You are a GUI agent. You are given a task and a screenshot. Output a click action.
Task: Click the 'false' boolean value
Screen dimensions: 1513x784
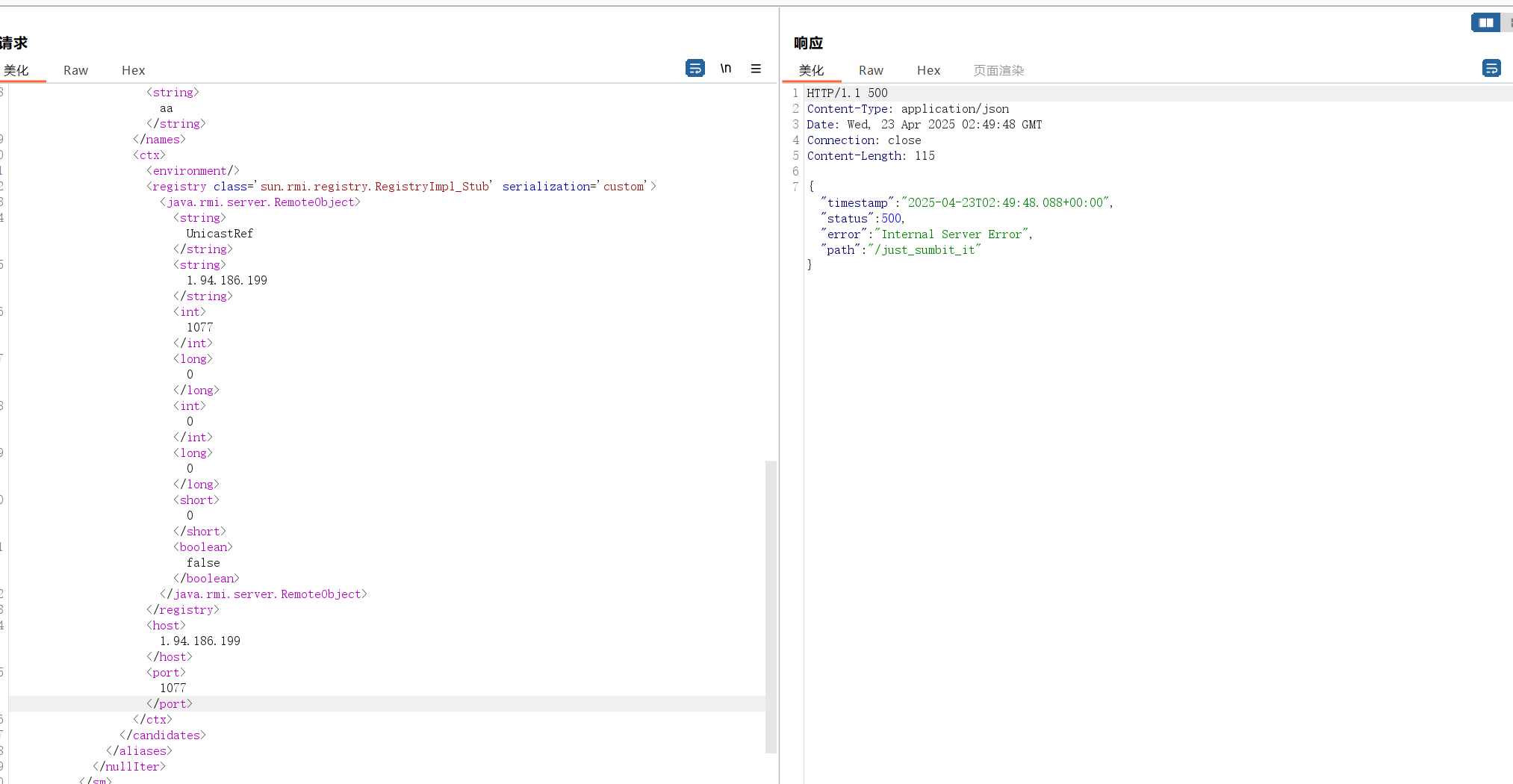(x=203, y=563)
